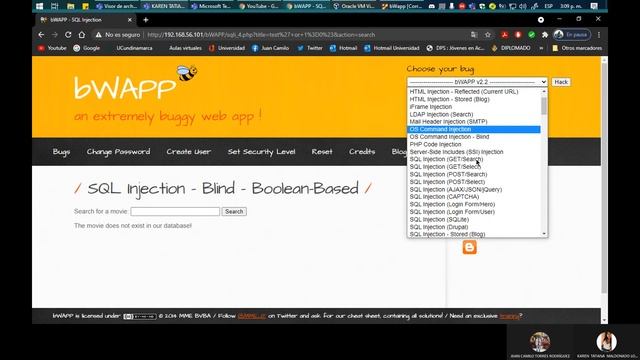Open the Google bookmark
Image resolution: width=640 pixels, height=360 pixels.
87,48
